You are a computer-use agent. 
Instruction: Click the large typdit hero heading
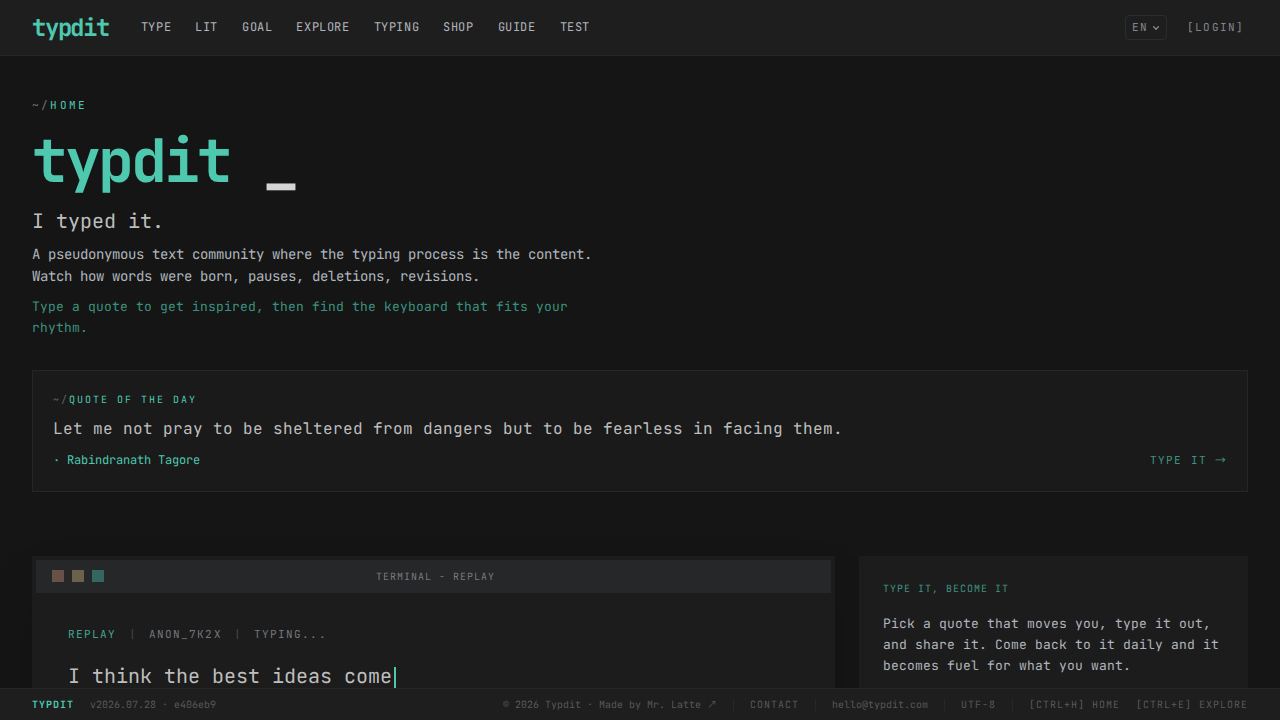[132, 161]
